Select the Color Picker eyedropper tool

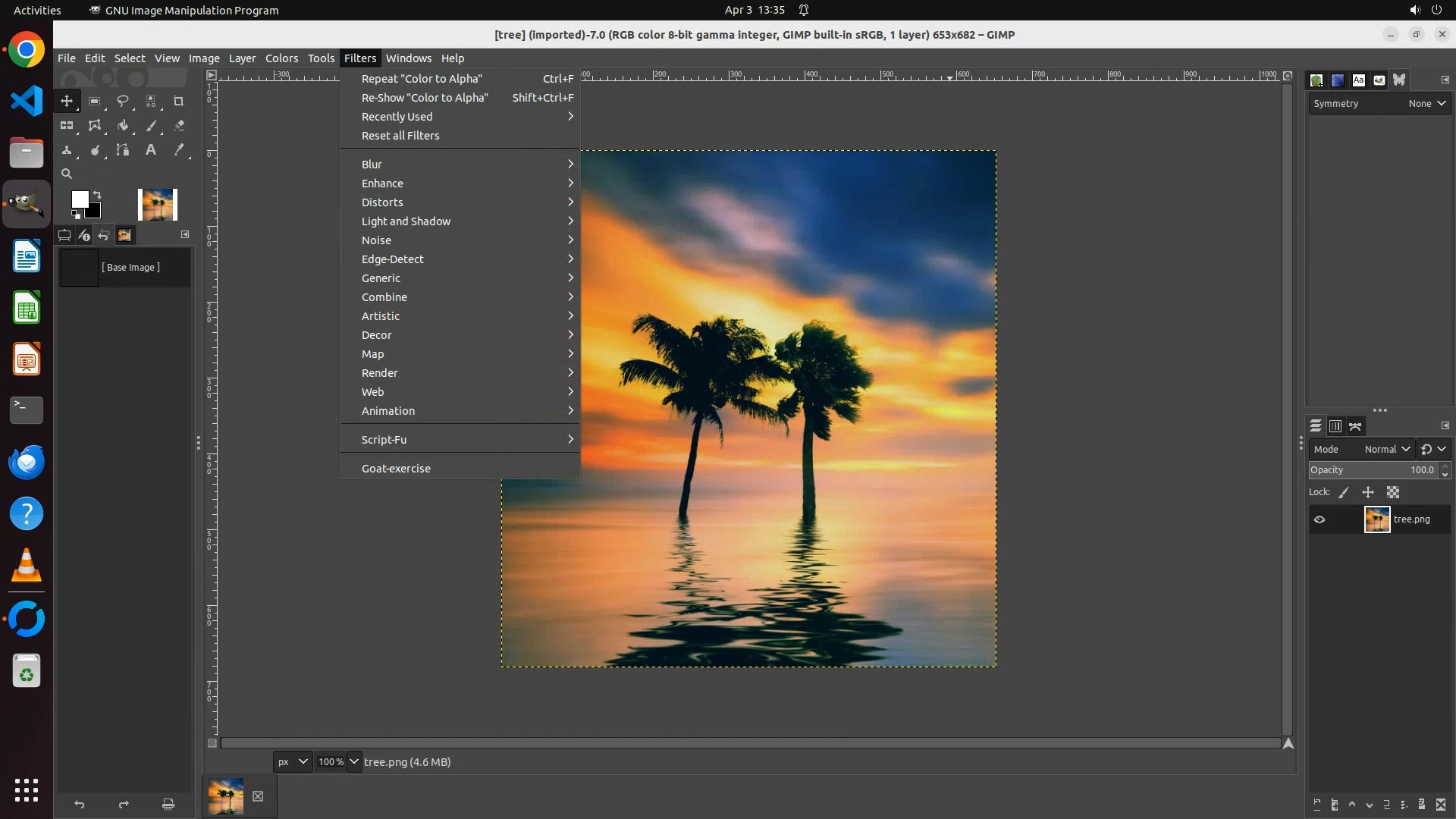pos(179,150)
